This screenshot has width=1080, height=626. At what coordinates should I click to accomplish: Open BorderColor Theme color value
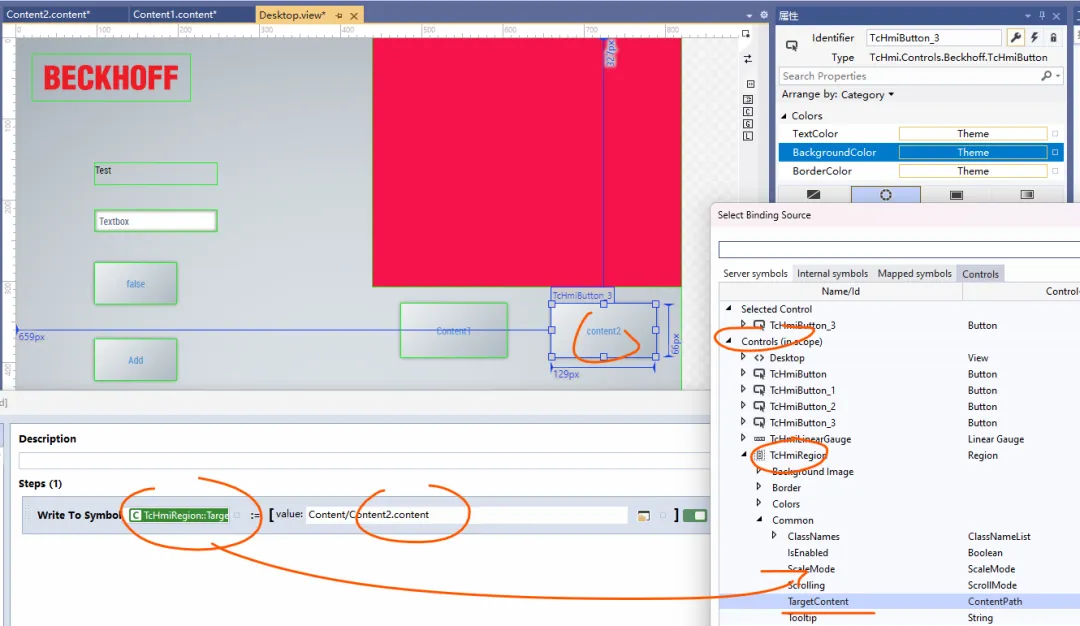973,171
